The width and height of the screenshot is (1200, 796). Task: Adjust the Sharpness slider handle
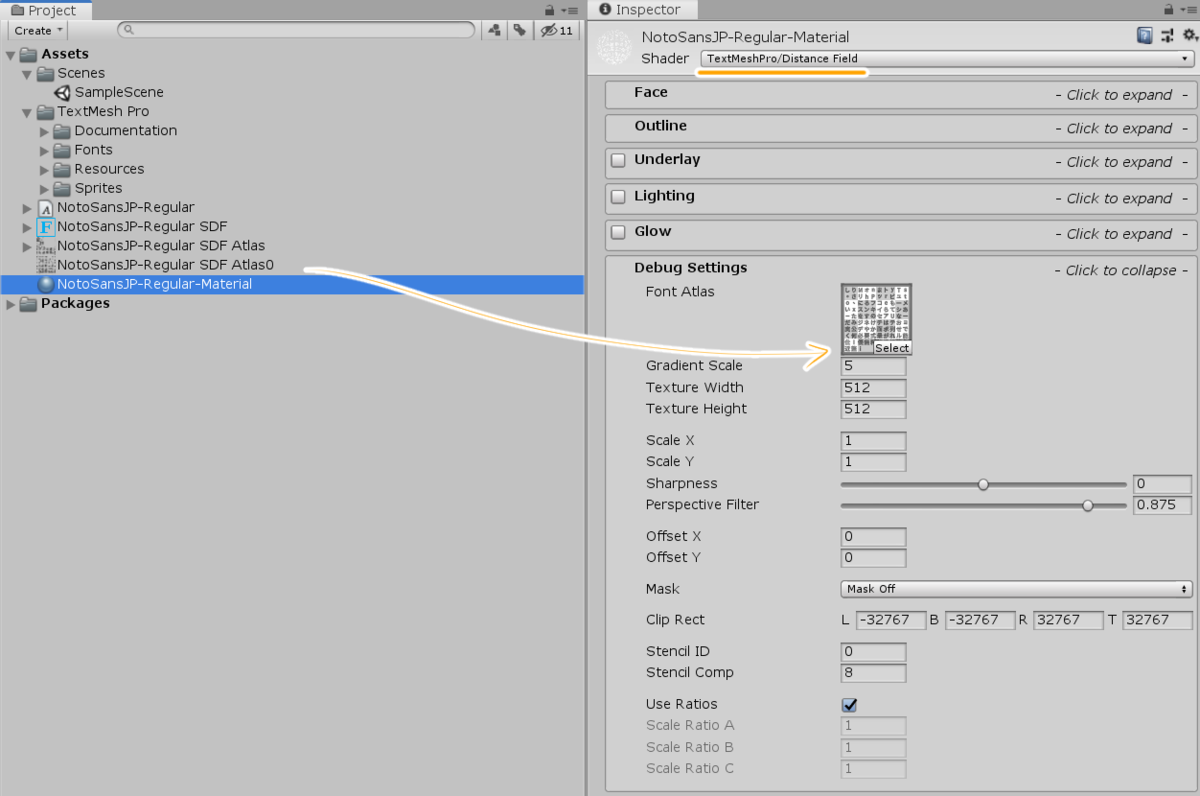pos(983,484)
